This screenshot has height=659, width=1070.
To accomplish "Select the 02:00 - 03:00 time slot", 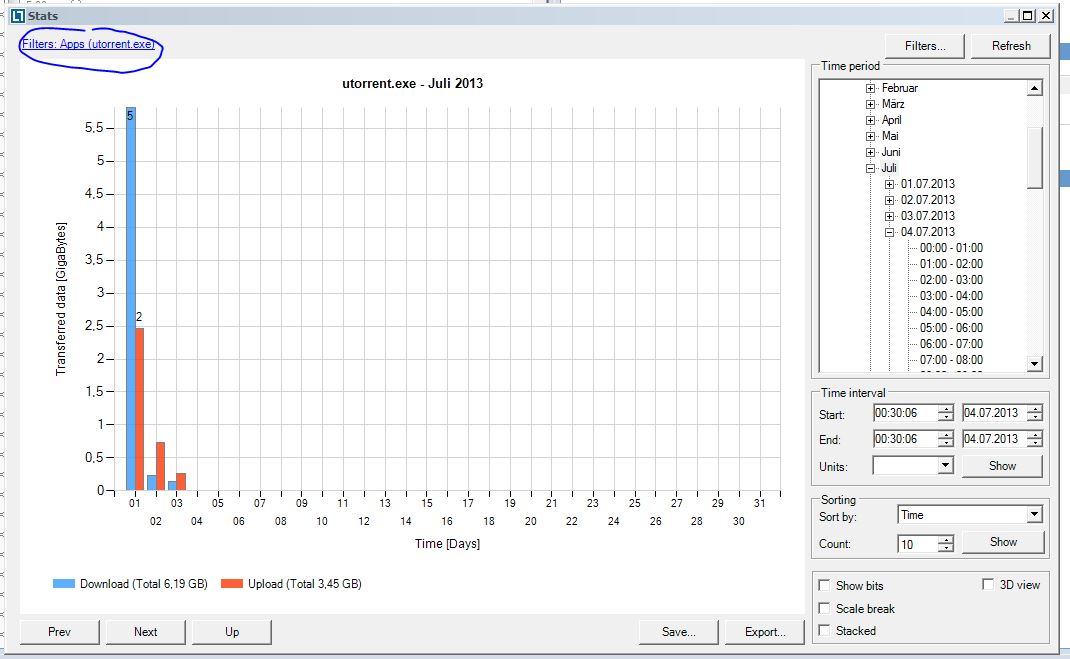I will pos(951,280).
